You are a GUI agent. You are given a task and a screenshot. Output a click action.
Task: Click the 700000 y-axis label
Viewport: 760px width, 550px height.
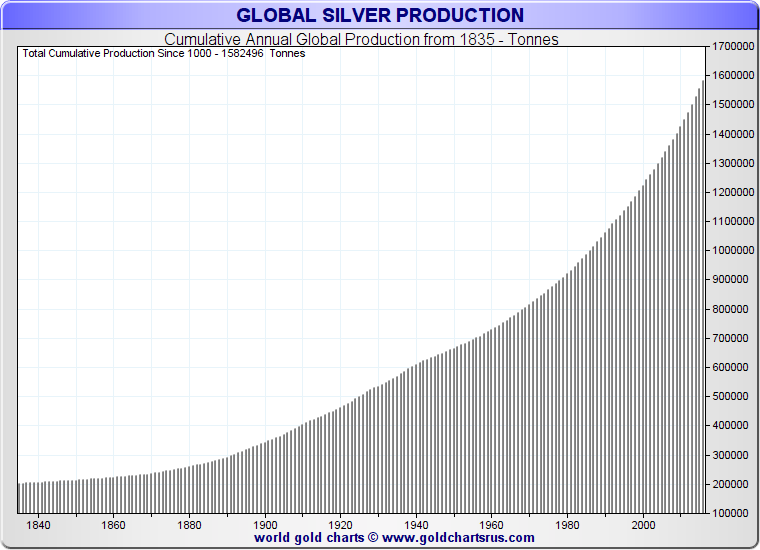click(x=730, y=338)
